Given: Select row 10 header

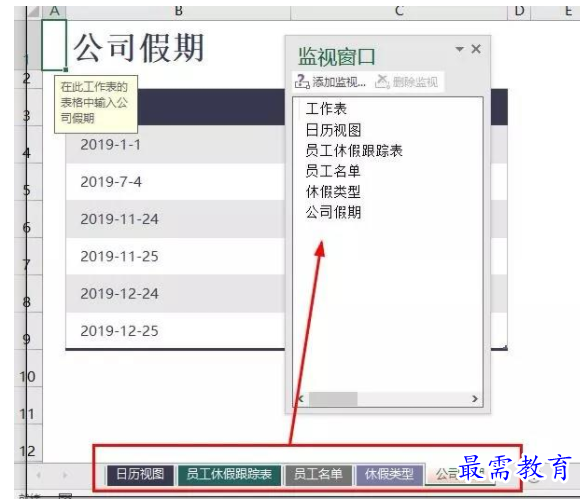Looking at the screenshot, I should 27,369.
